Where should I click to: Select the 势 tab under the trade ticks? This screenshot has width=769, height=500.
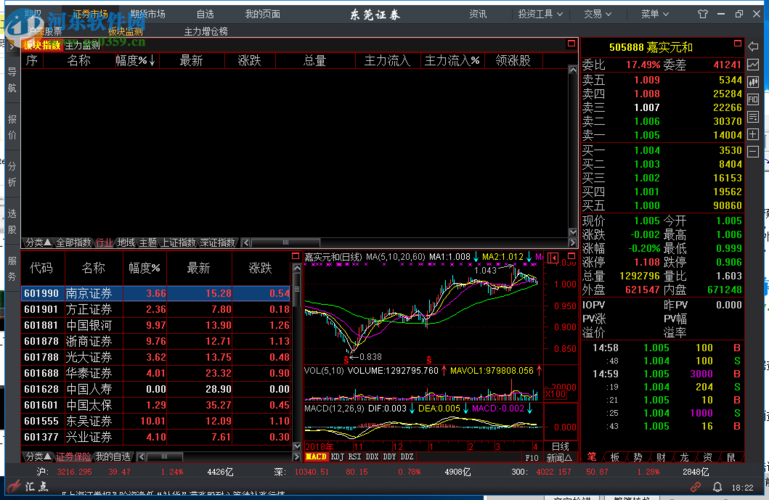coord(638,457)
